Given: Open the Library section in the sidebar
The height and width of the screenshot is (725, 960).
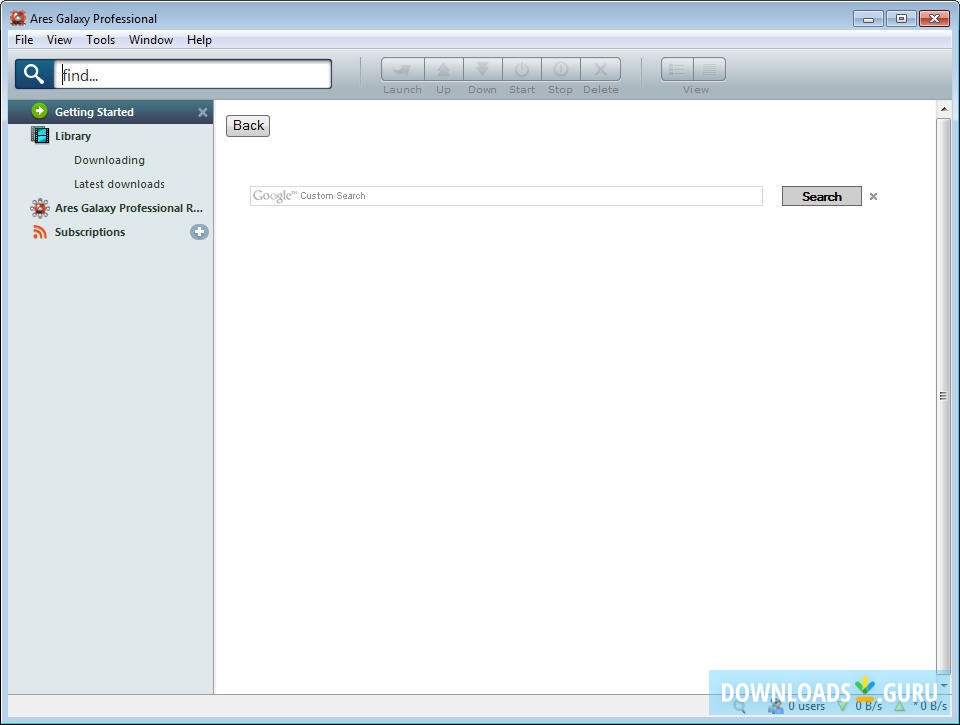Looking at the screenshot, I should [73, 135].
